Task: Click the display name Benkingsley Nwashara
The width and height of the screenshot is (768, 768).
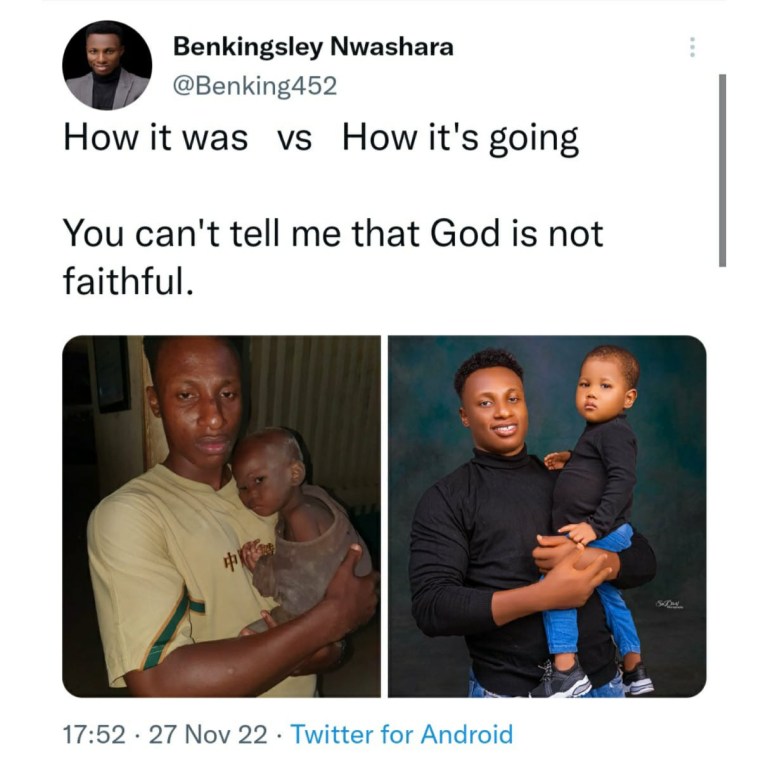Action: coord(313,47)
